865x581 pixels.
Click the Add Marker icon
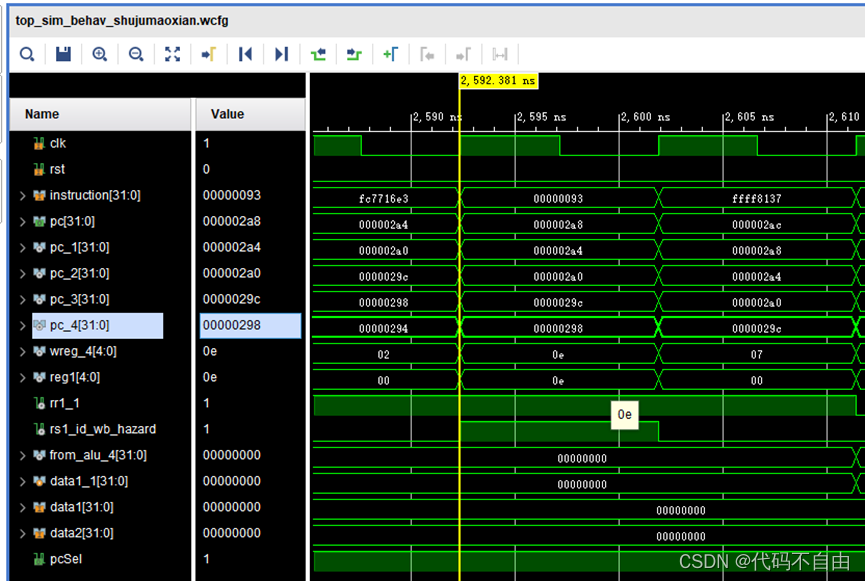[391, 54]
